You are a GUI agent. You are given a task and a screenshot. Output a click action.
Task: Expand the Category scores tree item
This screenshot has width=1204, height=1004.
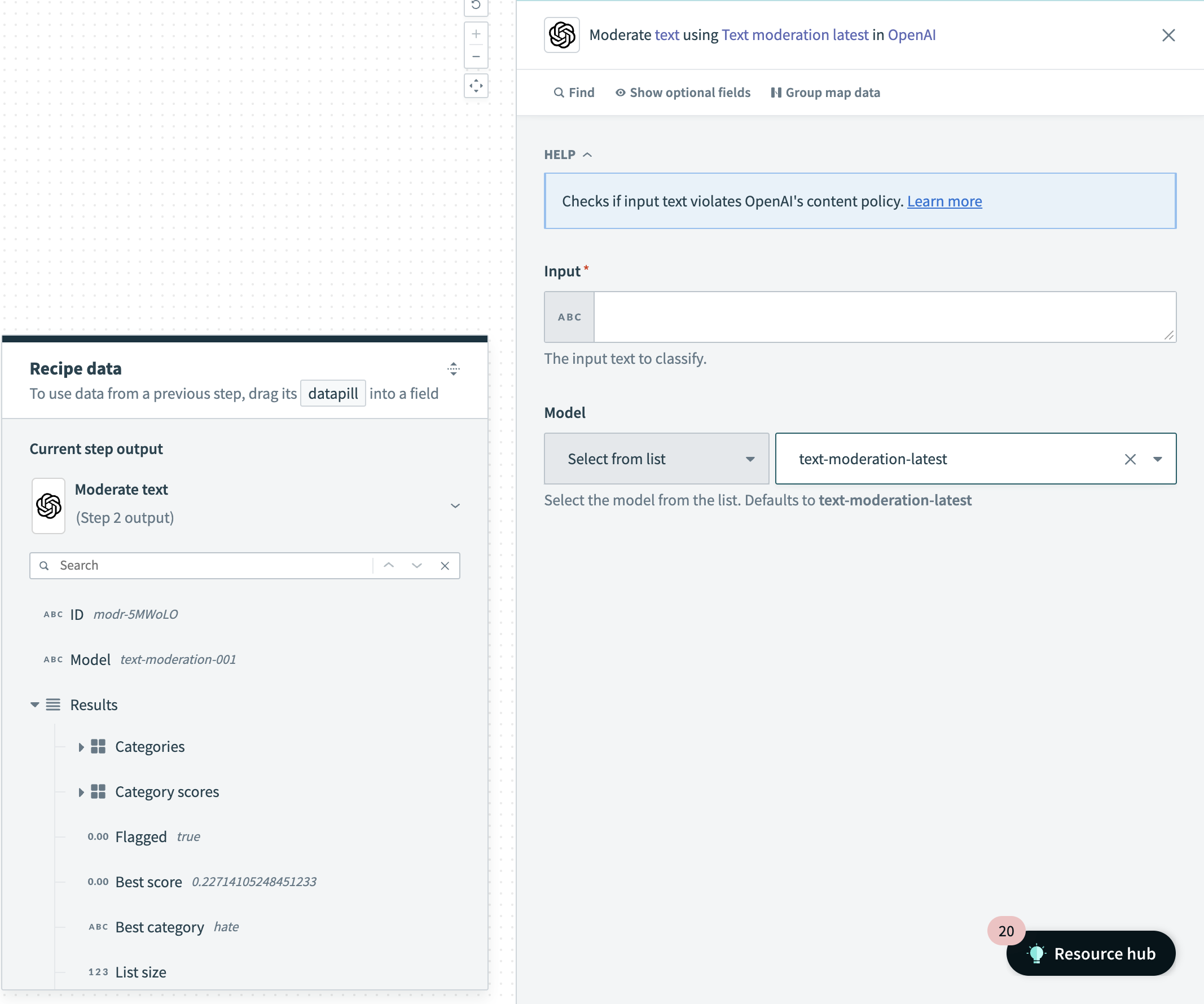(x=84, y=791)
